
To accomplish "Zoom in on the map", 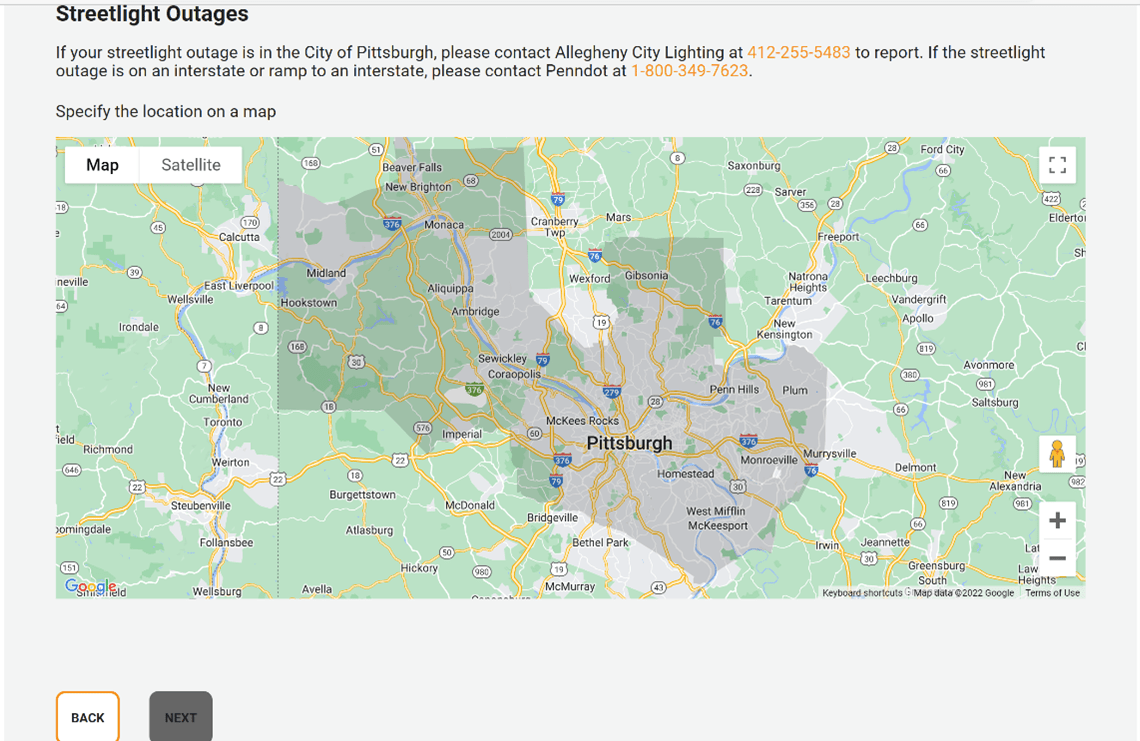I will click(1057, 521).
